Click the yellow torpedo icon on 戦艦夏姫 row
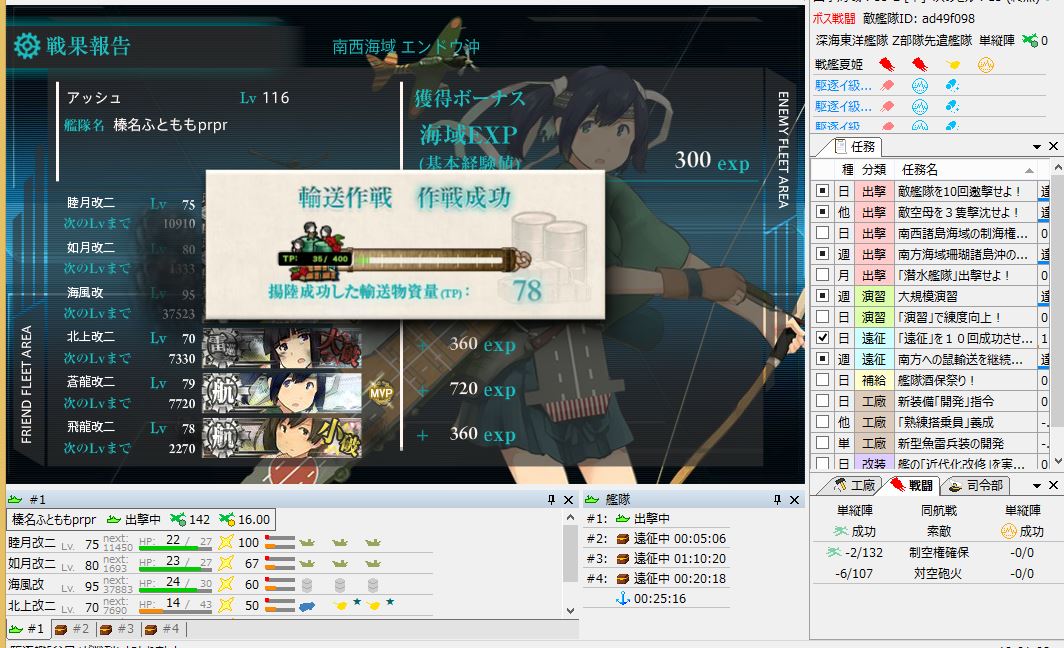Screen dimensions: 1064x648 [953, 65]
